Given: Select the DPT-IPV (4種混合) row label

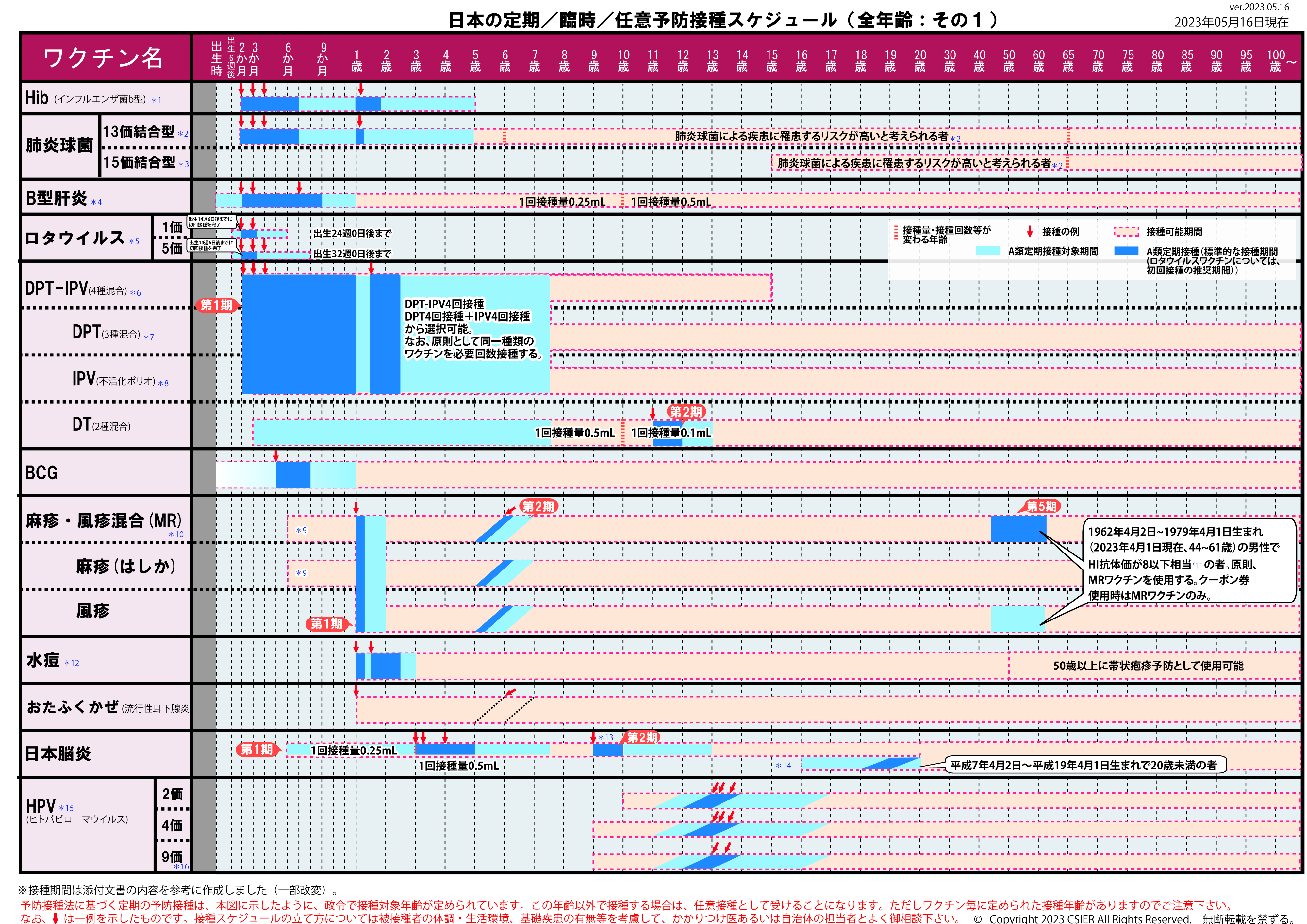Looking at the screenshot, I should coord(83,289).
